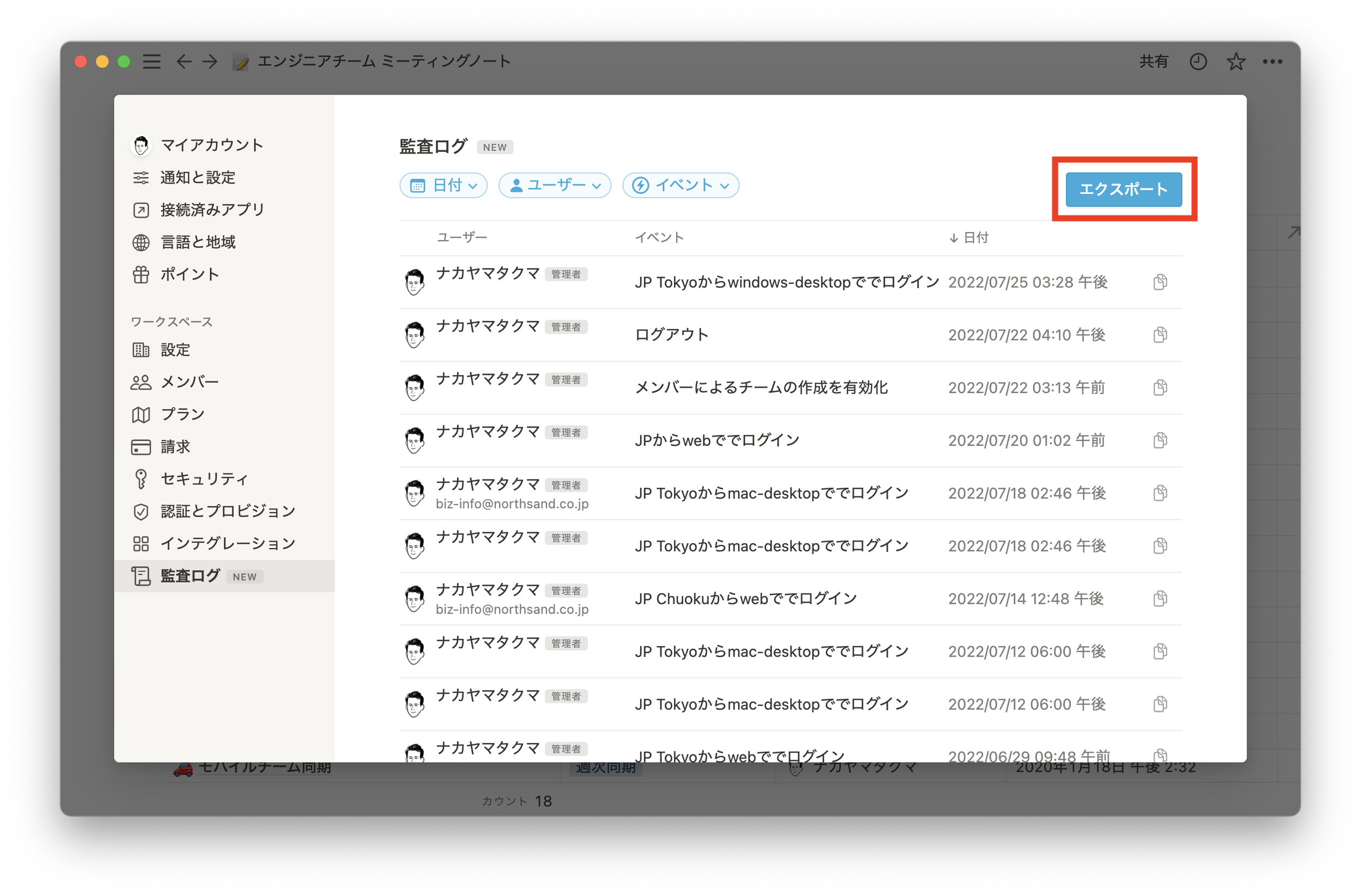Click the copy icon next to ログアウト event

point(1160,334)
